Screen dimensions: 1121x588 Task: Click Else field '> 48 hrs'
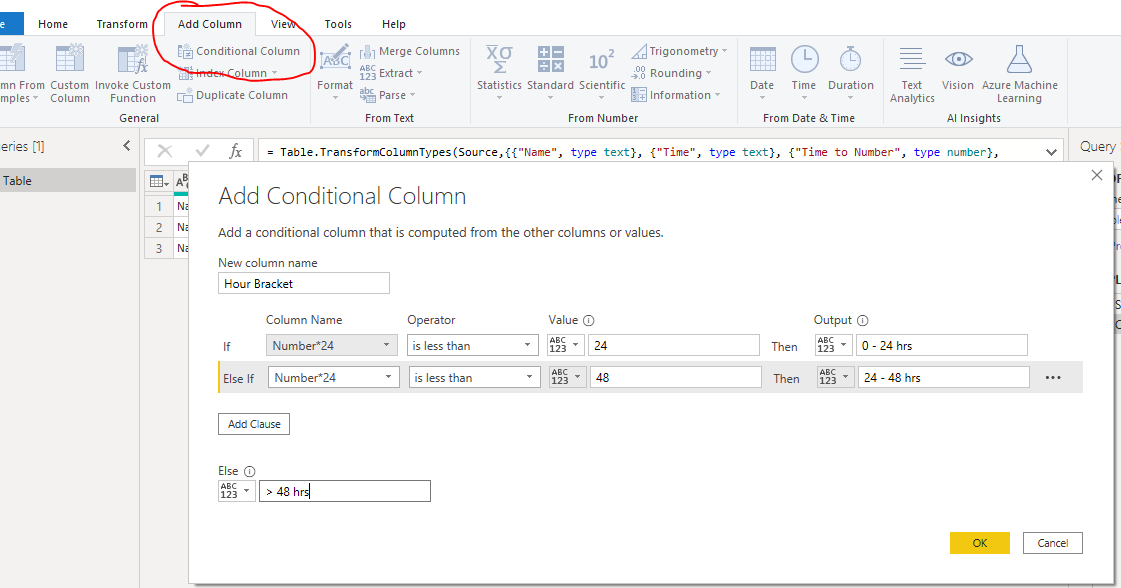(x=345, y=491)
